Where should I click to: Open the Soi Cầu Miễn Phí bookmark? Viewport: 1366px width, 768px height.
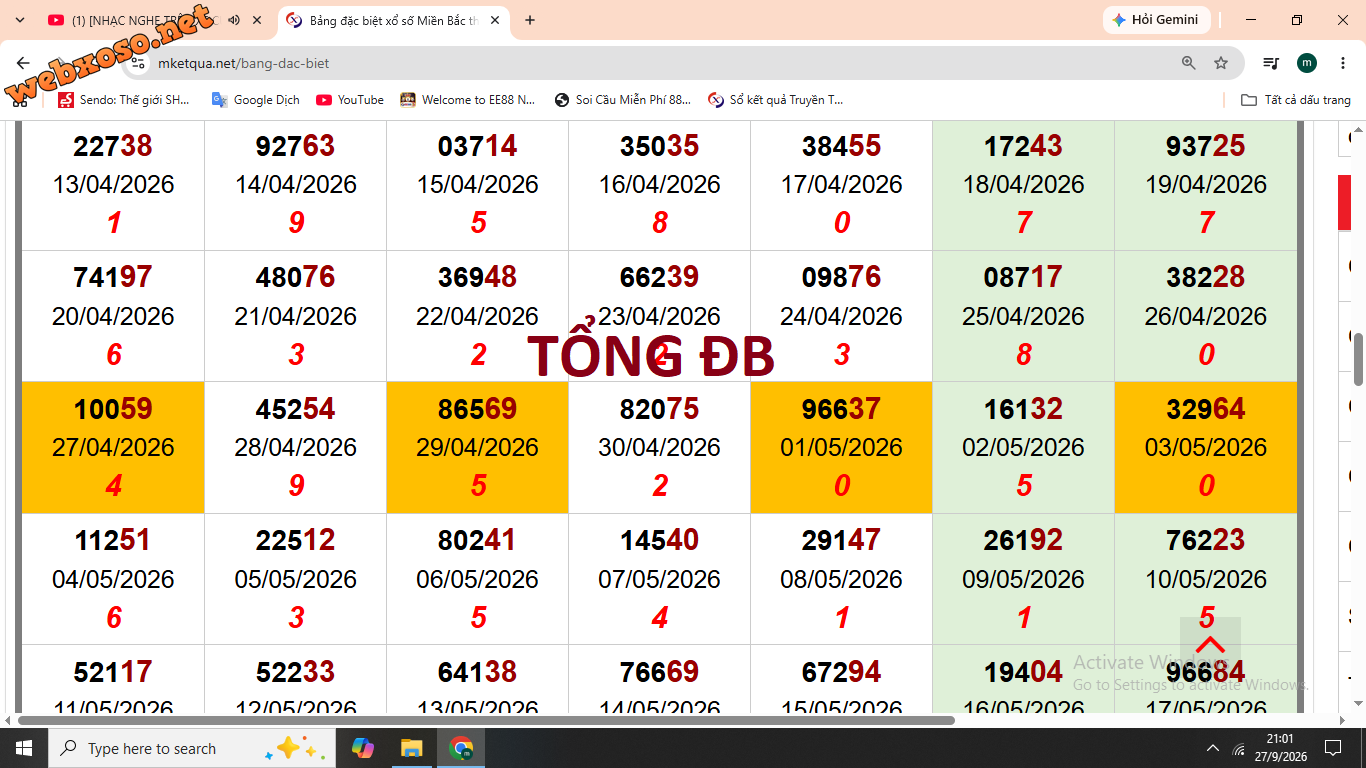[623, 100]
